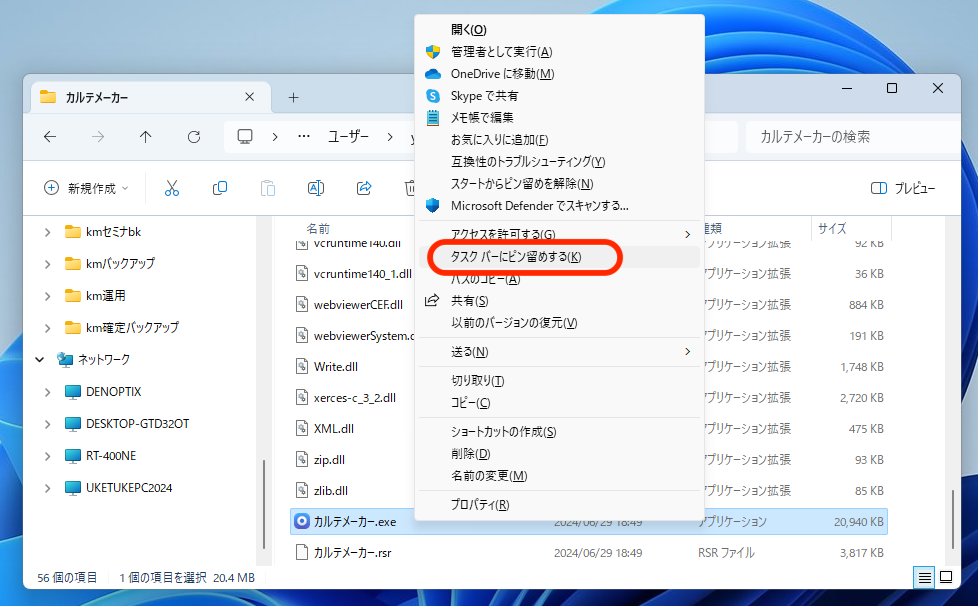Screen dimensions: 978x606
Task: Refresh the current folder view
Action: 194,137
